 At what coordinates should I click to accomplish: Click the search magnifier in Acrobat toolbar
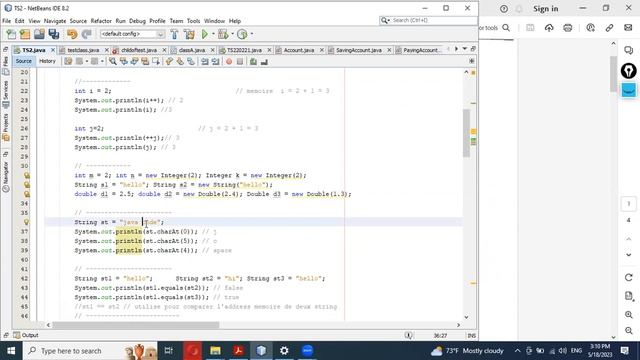pyautogui.click(x=506, y=28)
